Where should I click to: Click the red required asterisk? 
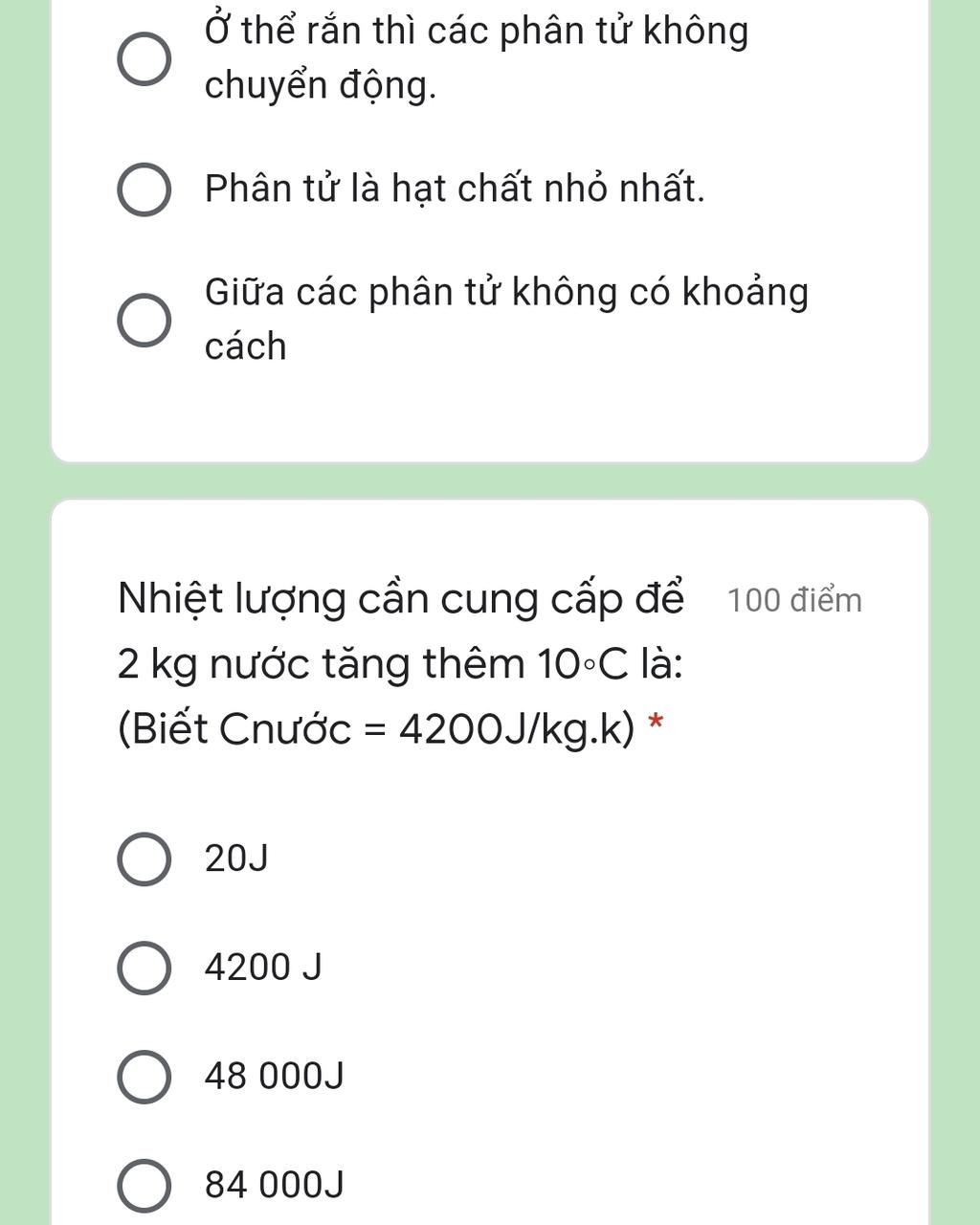tap(656, 723)
